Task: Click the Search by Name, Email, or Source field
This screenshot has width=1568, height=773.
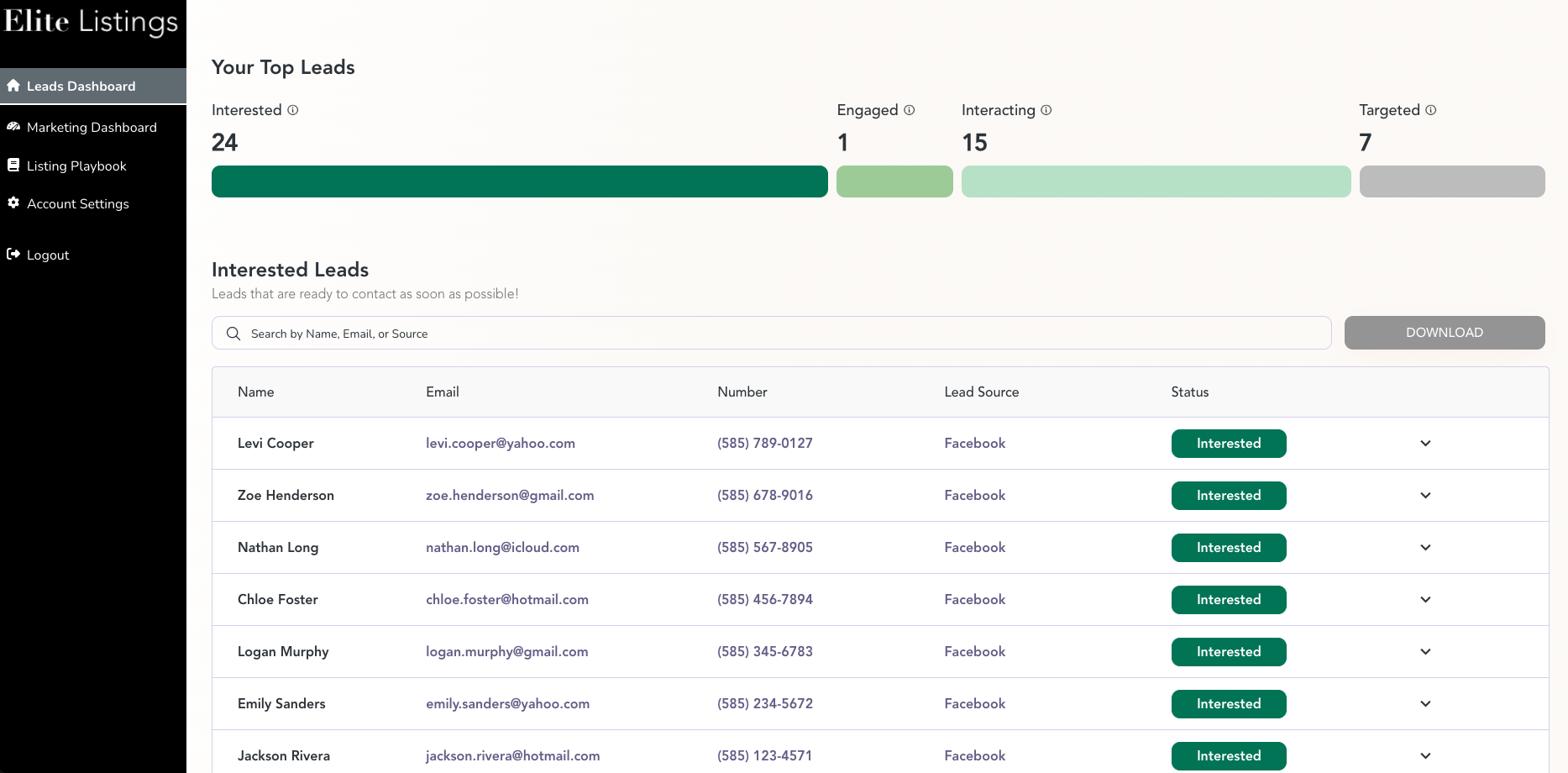Action: point(781,334)
